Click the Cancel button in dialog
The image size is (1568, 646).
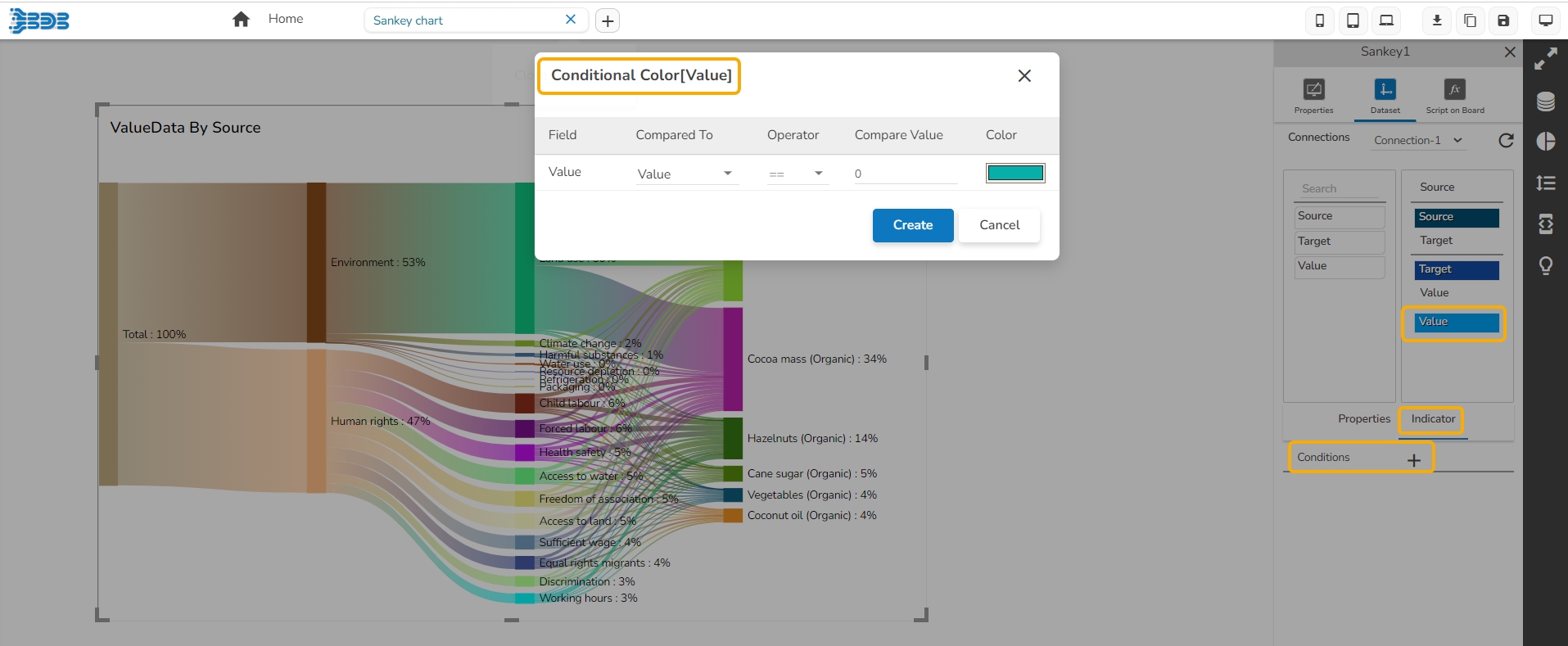999,225
